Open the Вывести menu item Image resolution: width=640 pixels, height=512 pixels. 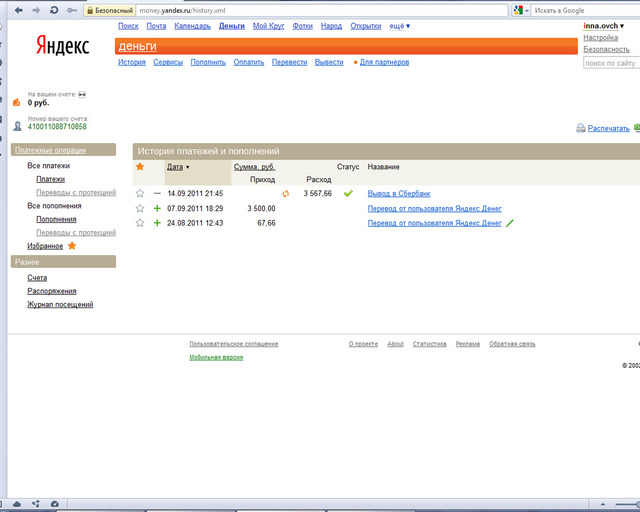(329, 62)
